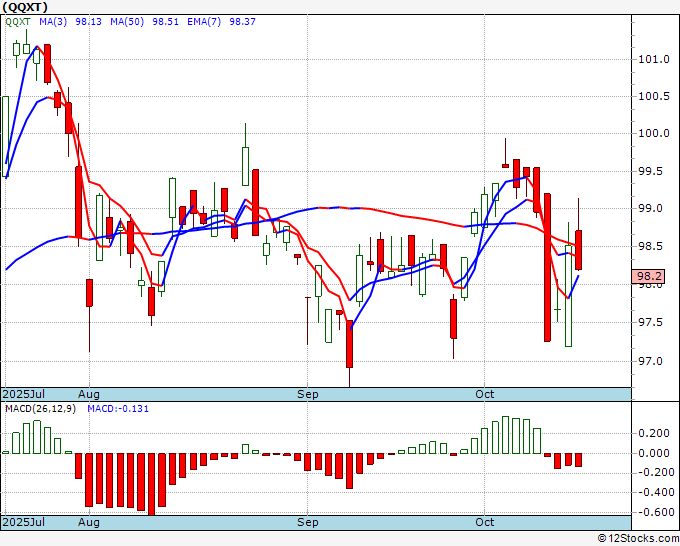680x546 pixels.
Task: Click the 101.0 price axis label
Action: (654, 59)
